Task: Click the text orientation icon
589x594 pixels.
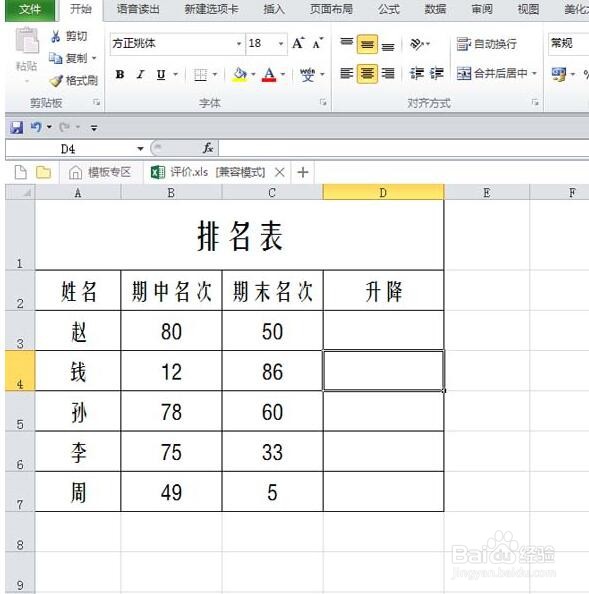Action: coord(417,44)
